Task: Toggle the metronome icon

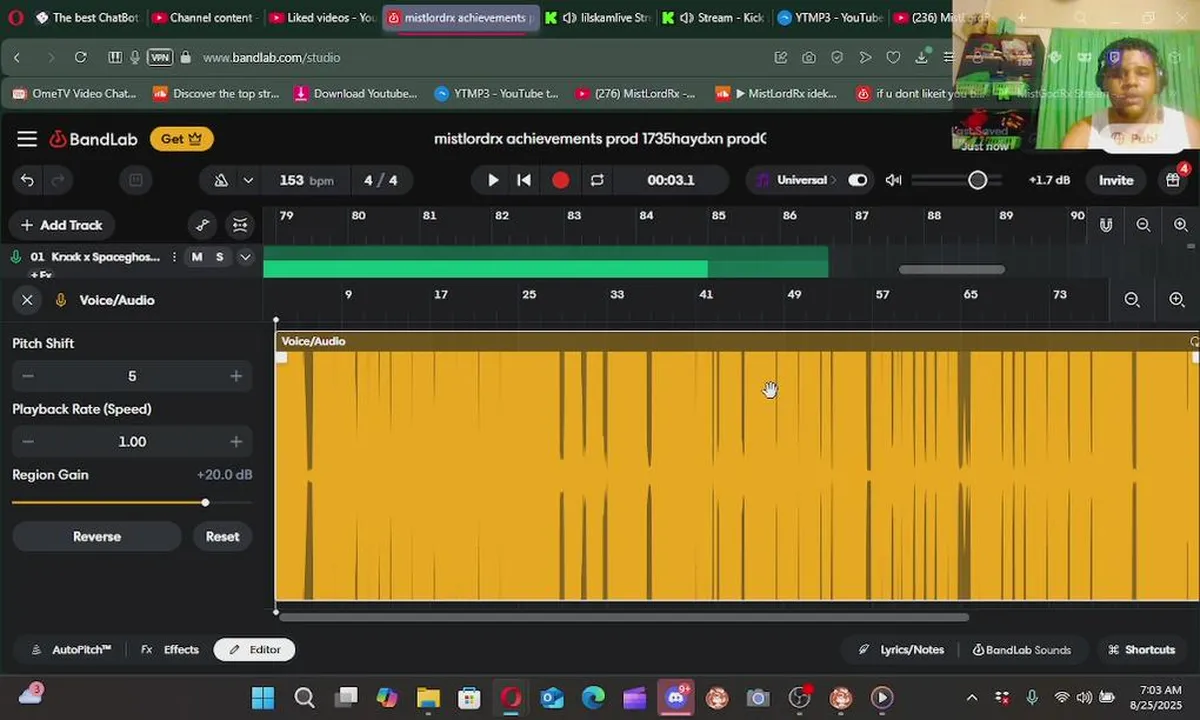Action: pos(221,180)
